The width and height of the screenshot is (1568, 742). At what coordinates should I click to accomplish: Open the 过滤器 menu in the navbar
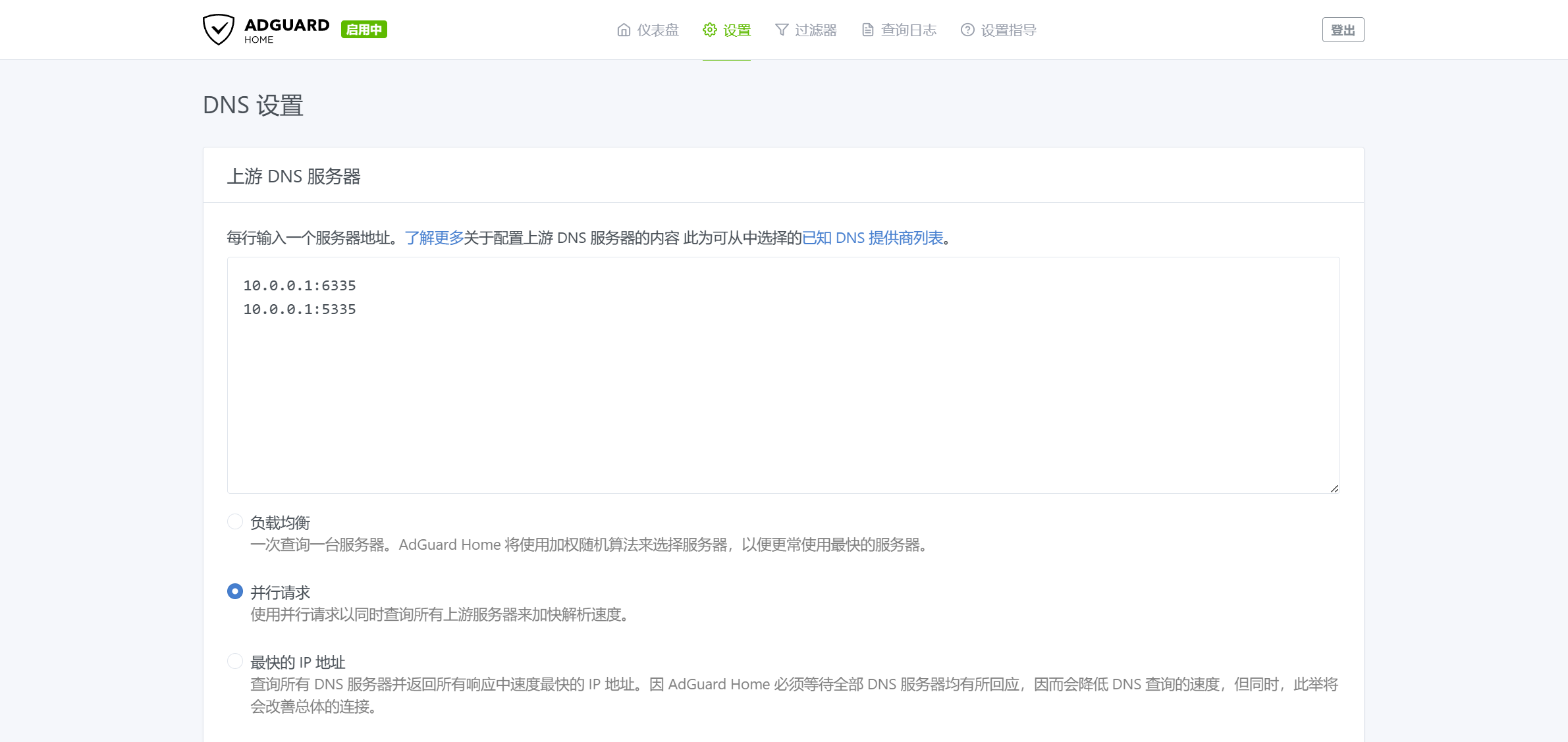click(x=815, y=30)
